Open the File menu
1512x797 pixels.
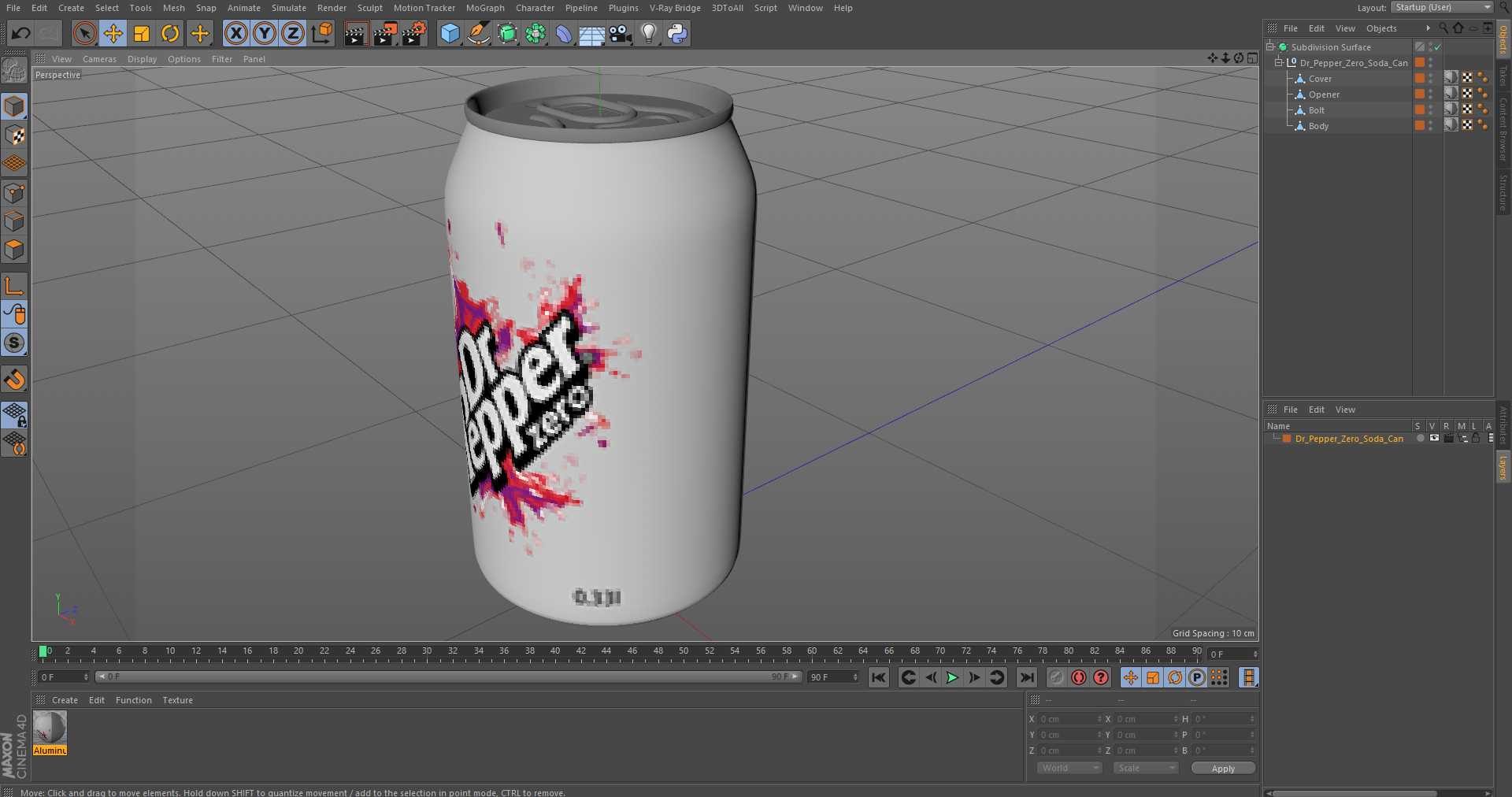coord(13,8)
